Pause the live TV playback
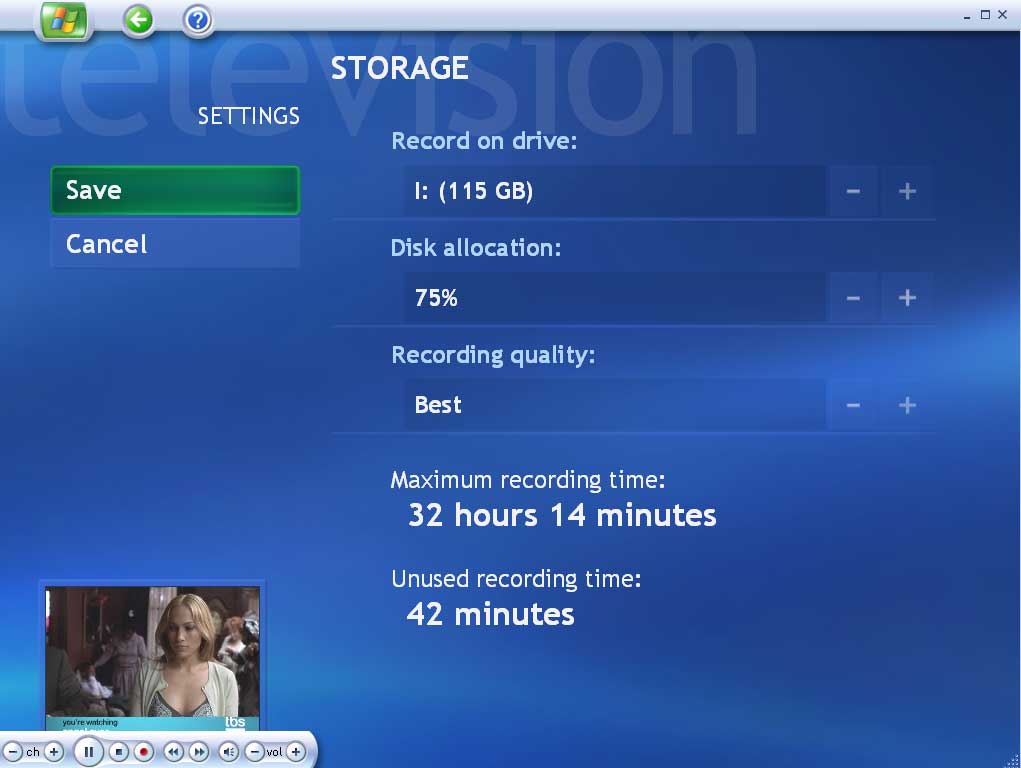This screenshot has height=768, width=1021. click(89, 751)
